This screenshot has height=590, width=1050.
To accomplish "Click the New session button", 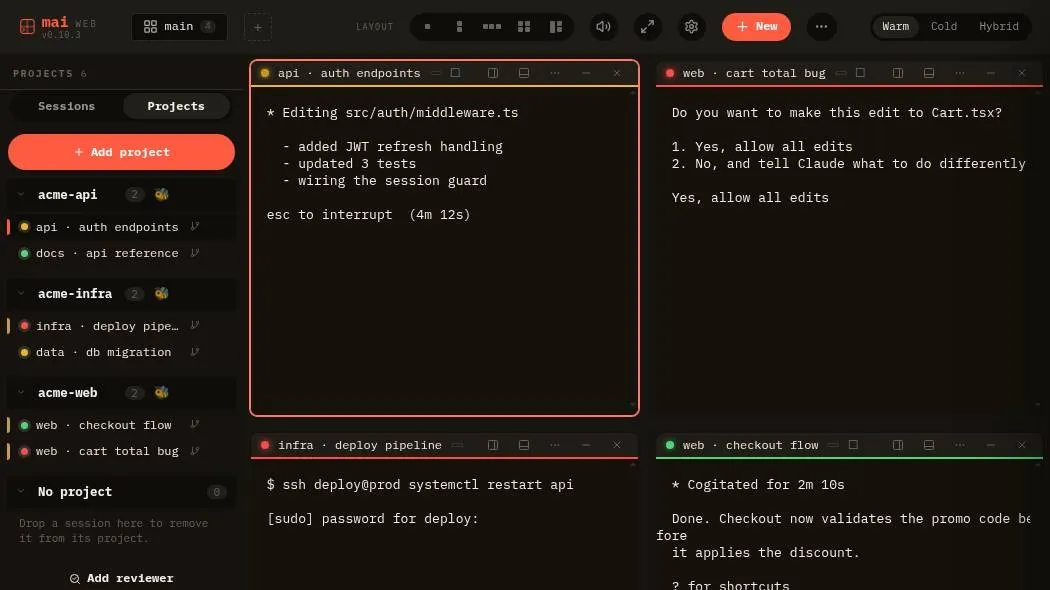I will (756, 27).
